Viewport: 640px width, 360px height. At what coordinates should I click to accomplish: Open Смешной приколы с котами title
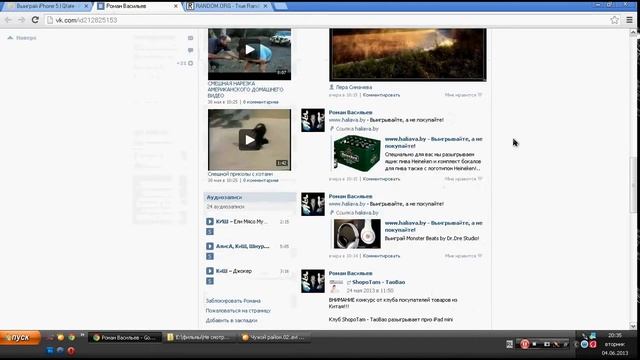click(240, 174)
